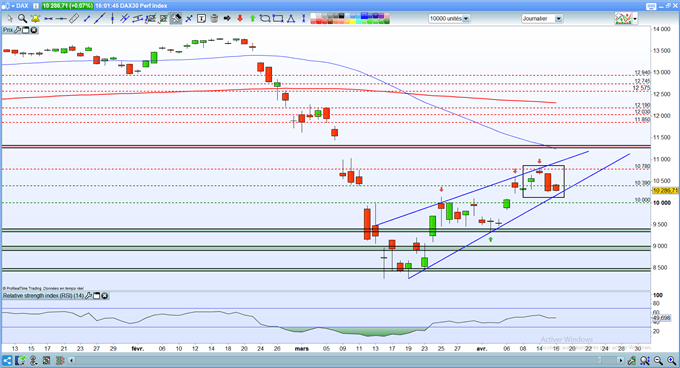Image resolution: width=680 pixels, height=368 pixels.
Task: Select the rectangle drawing tool
Action: (278, 19)
